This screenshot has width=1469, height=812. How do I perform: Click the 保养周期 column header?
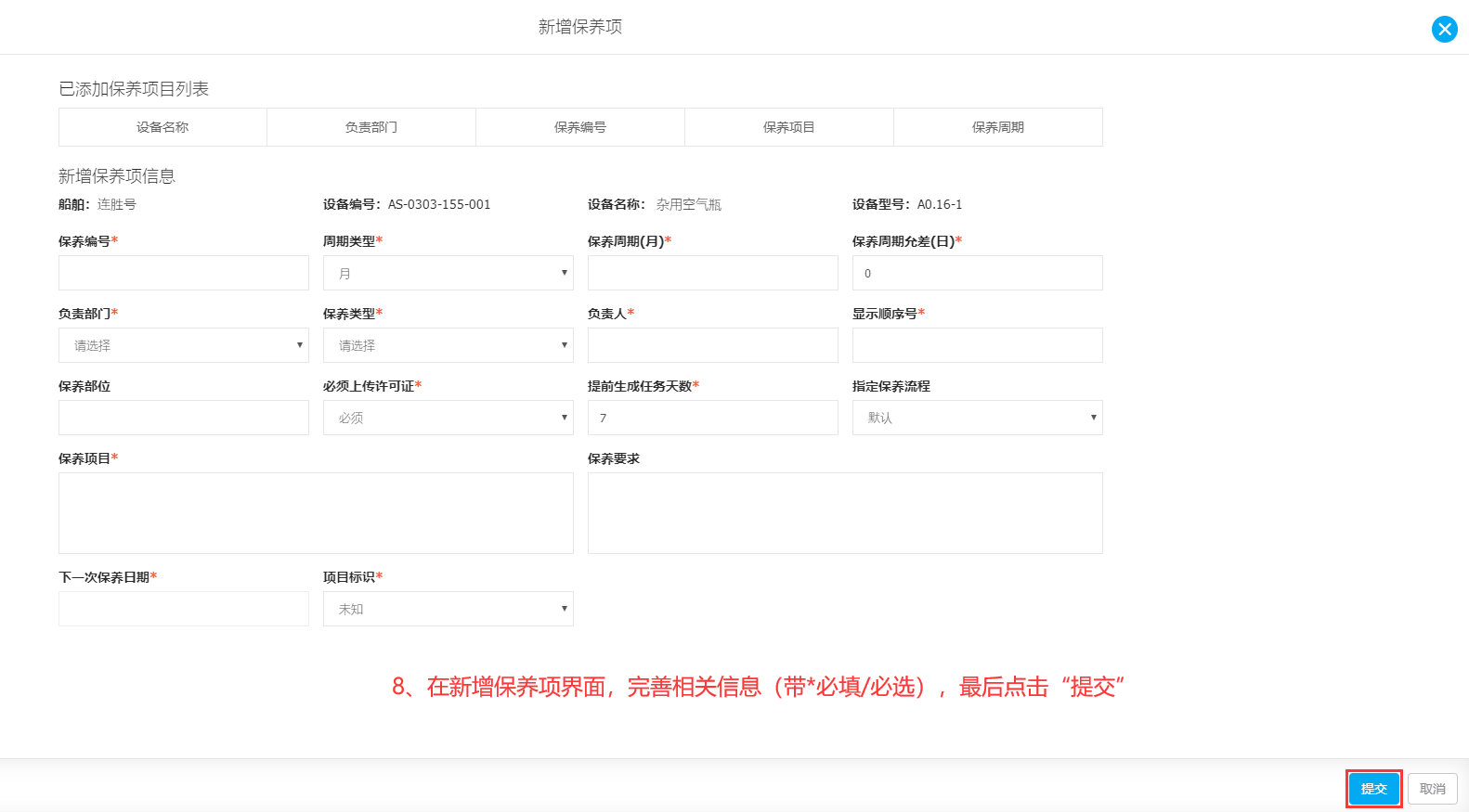(x=998, y=127)
